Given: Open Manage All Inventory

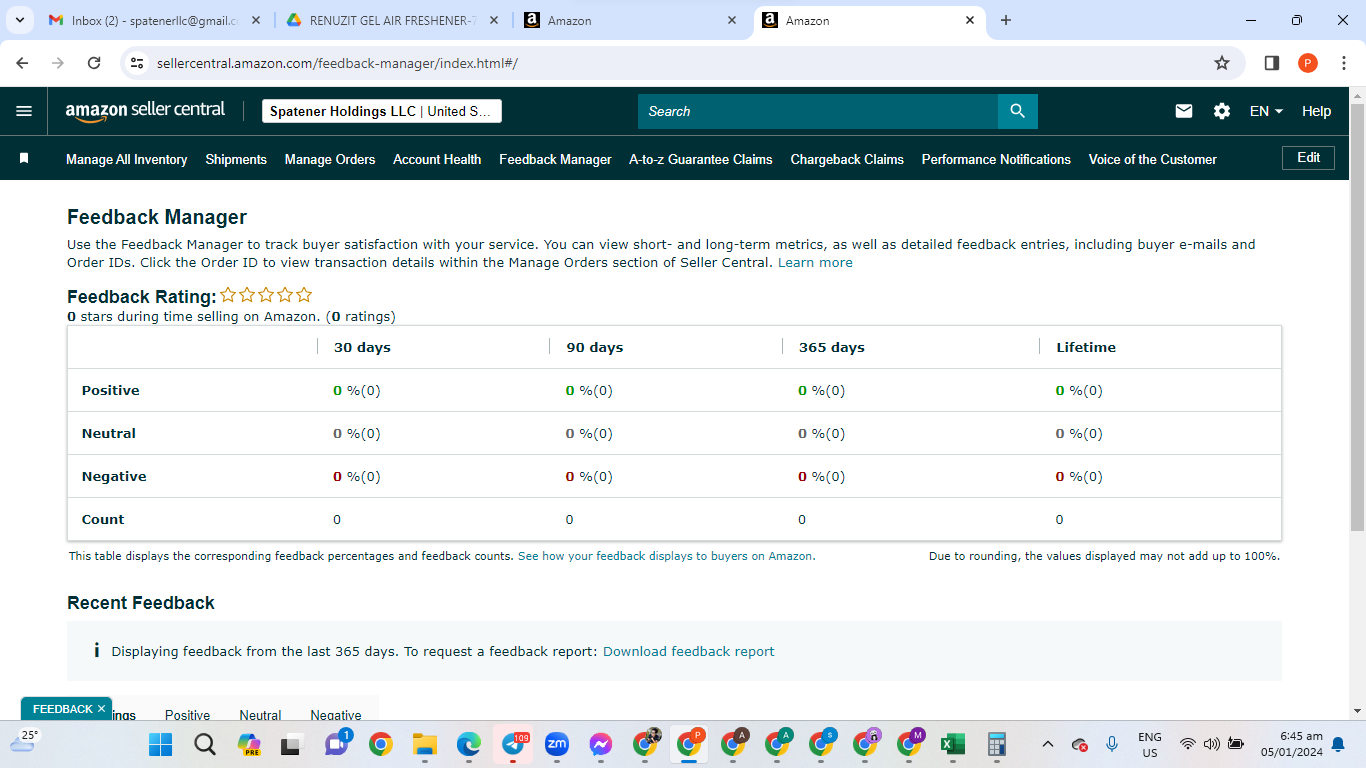Looking at the screenshot, I should tap(127, 159).
